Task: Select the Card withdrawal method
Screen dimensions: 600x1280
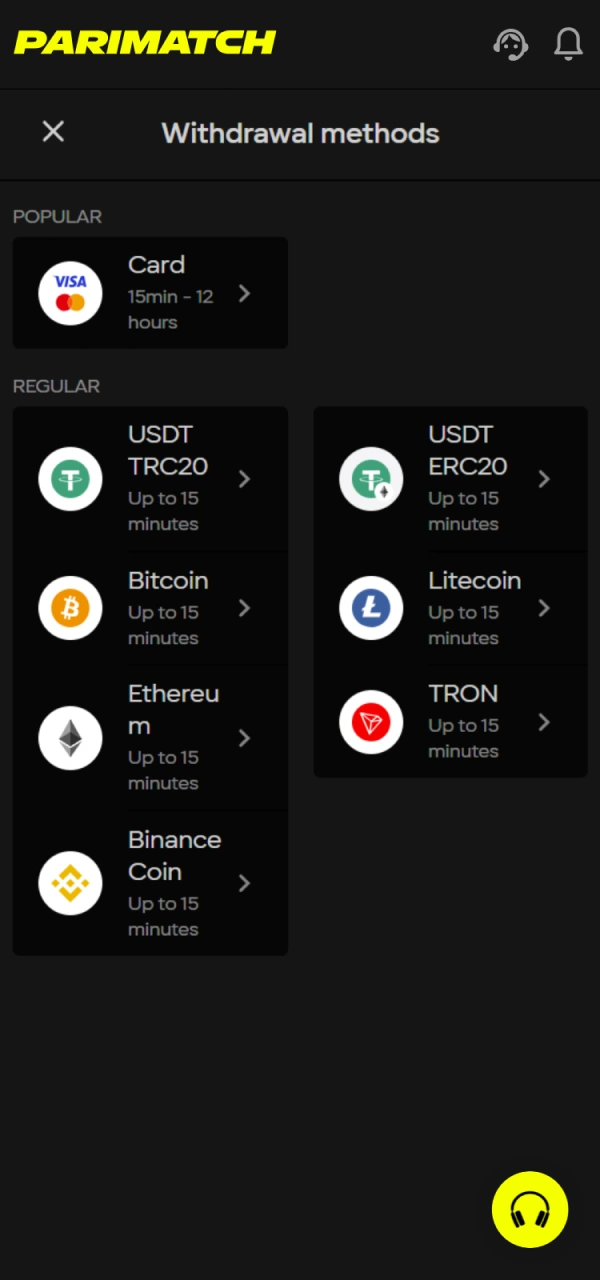Action: [x=150, y=293]
